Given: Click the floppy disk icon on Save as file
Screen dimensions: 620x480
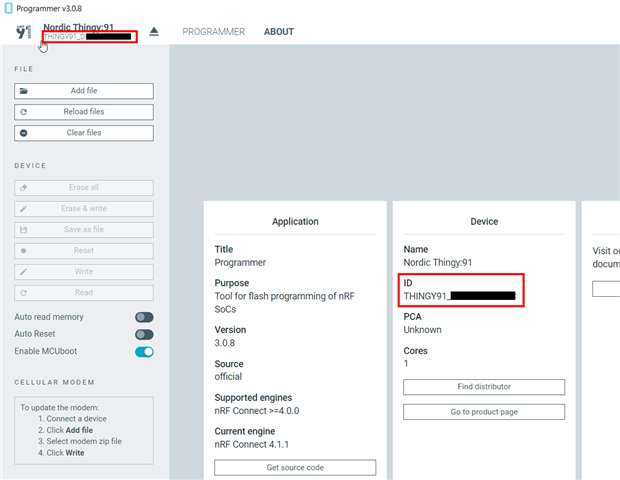Looking at the screenshot, I should coord(24,230).
